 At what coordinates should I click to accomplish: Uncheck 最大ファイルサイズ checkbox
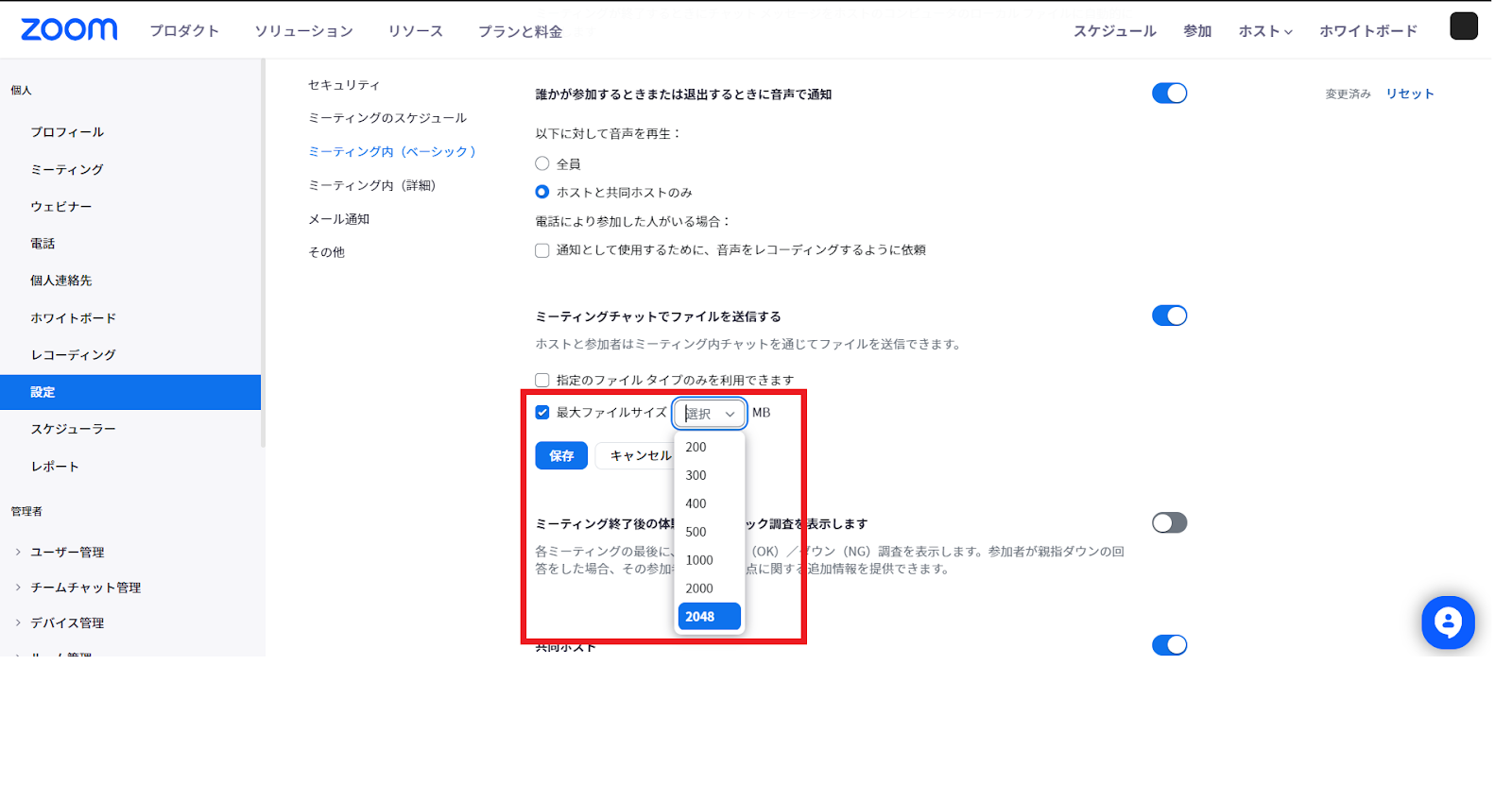(x=542, y=413)
